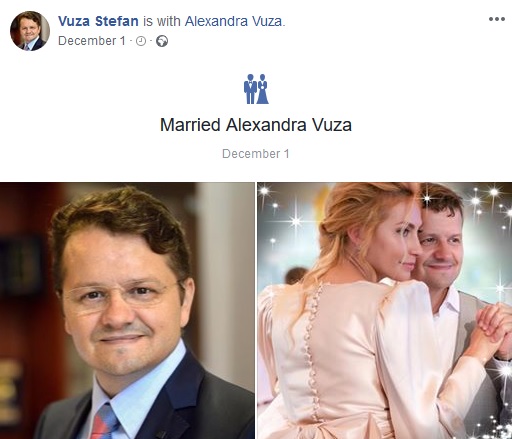This screenshot has width=512, height=439.
Task: Click the blue married couple icon
Action: pos(256,89)
